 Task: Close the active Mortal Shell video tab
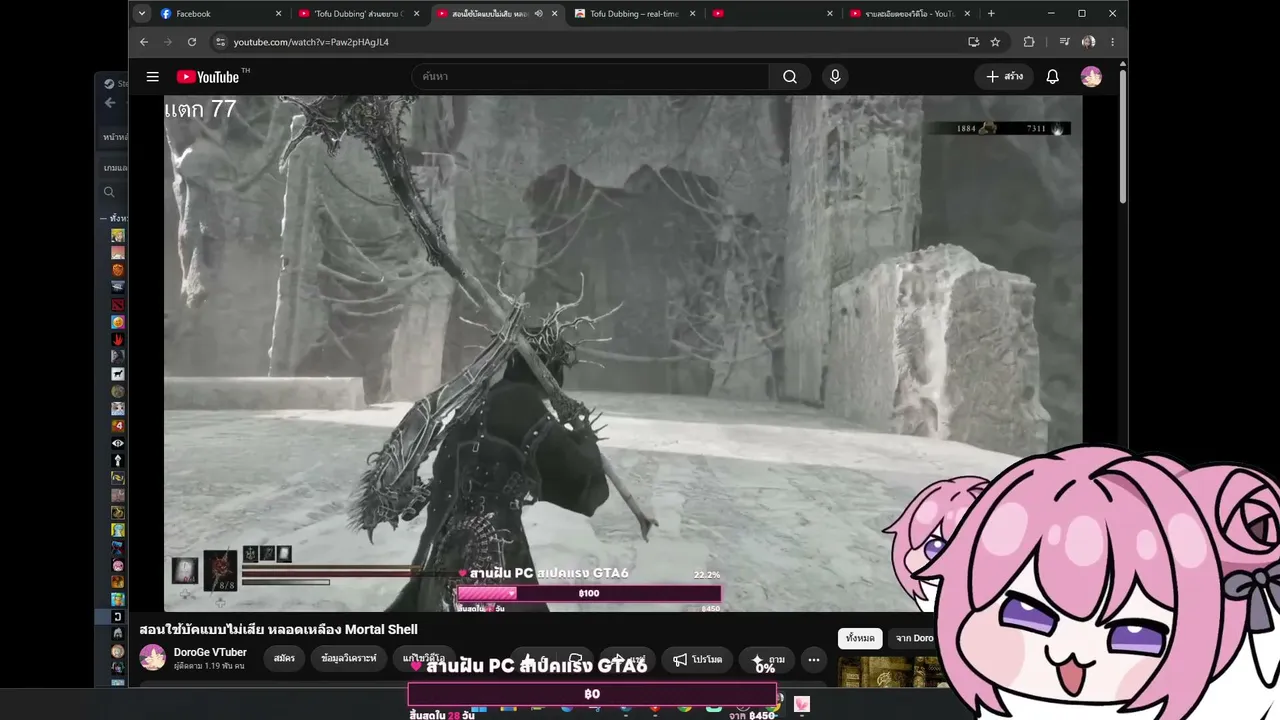pos(554,14)
